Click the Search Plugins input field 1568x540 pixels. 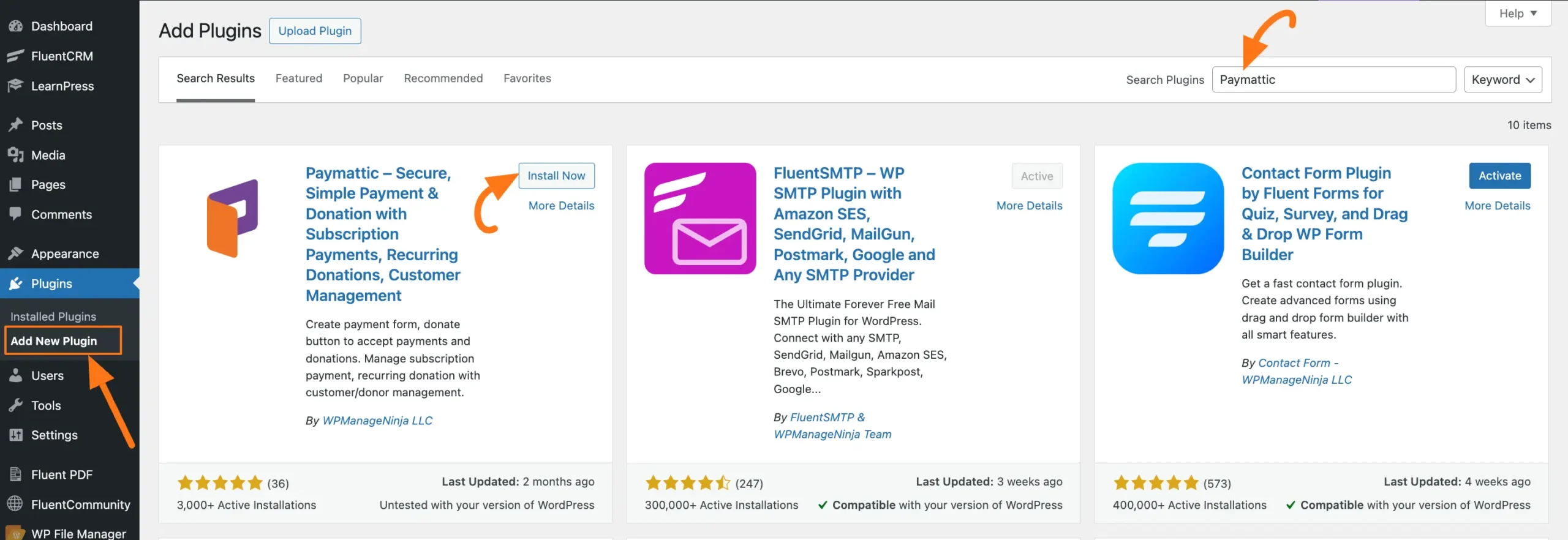tap(1333, 80)
